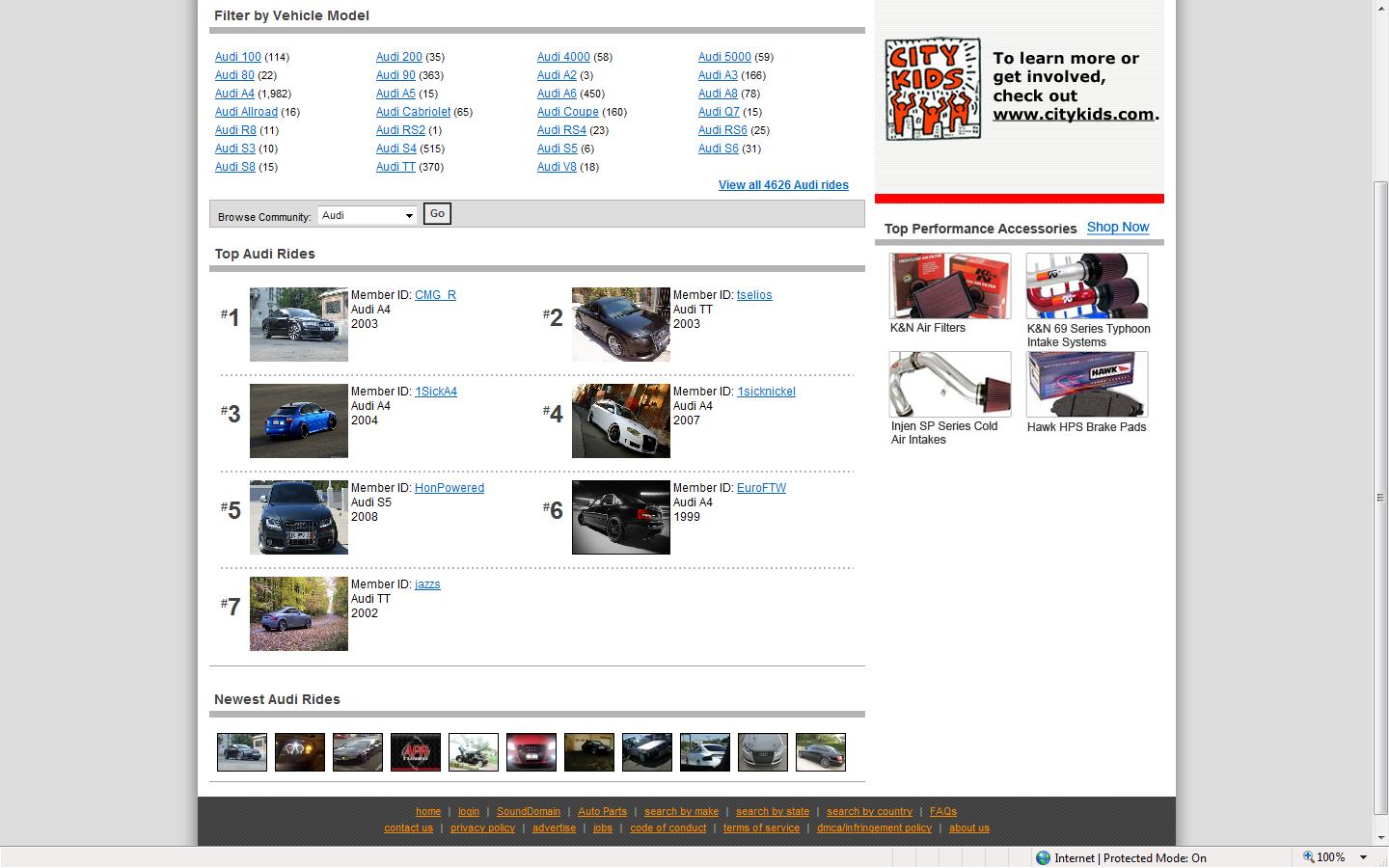Click the Injen SP Cold Air Intake image
The height and width of the screenshot is (868, 1389).
point(949,384)
